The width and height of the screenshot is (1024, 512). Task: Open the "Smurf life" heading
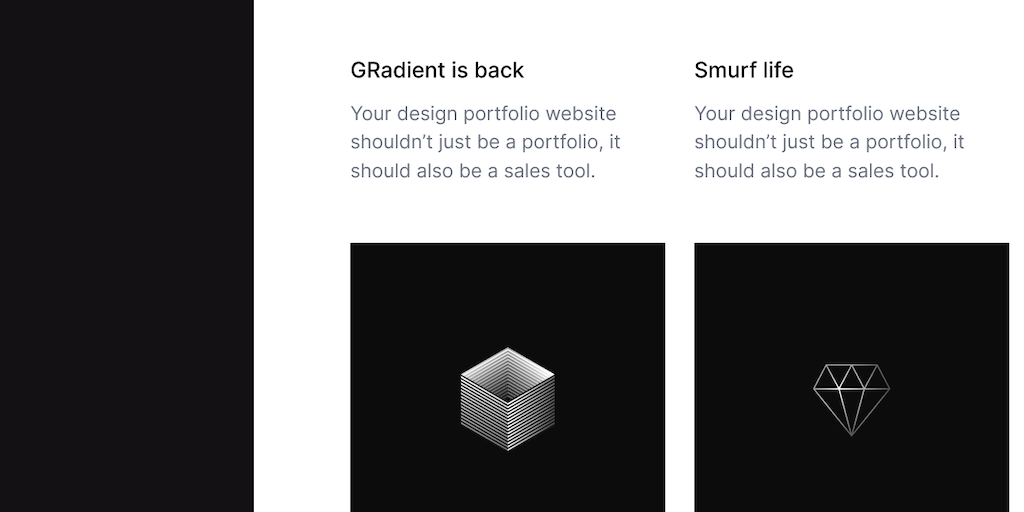[x=743, y=70]
